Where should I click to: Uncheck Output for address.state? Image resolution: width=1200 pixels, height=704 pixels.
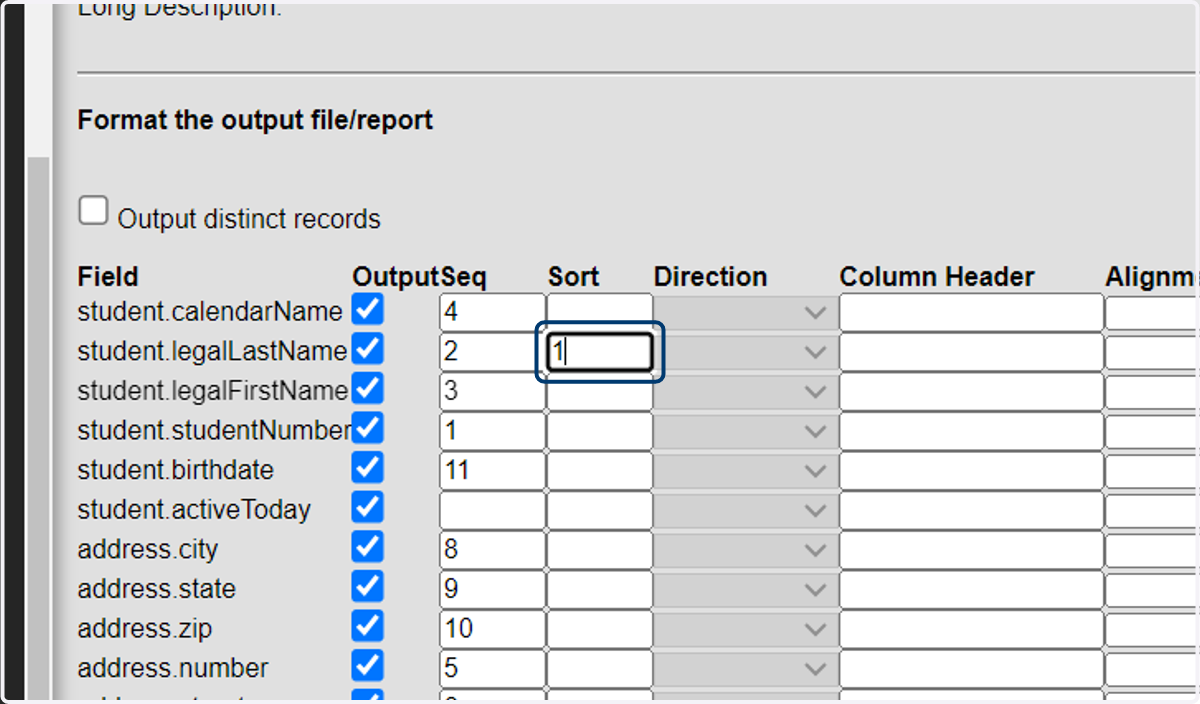pyautogui.click(x=368, y=586)
